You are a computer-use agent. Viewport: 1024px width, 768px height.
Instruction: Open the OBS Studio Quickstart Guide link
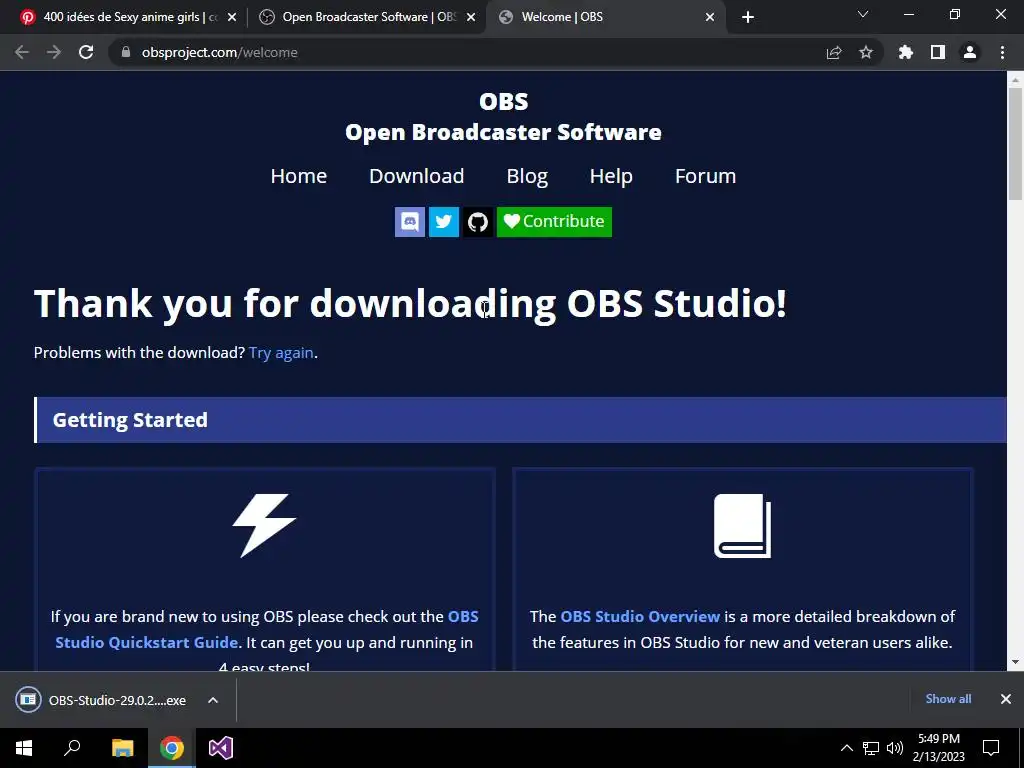point(266,630)
